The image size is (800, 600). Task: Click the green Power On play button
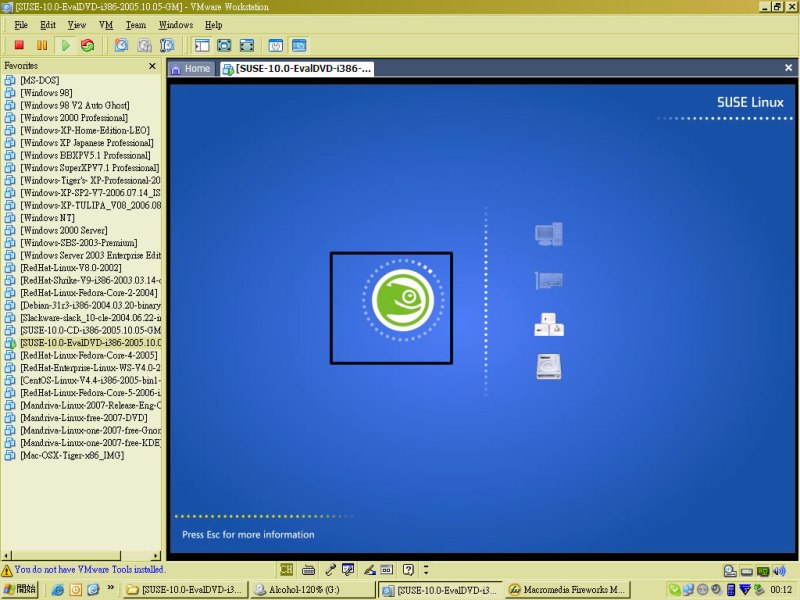pyautogui.click(x=65, y=45)
